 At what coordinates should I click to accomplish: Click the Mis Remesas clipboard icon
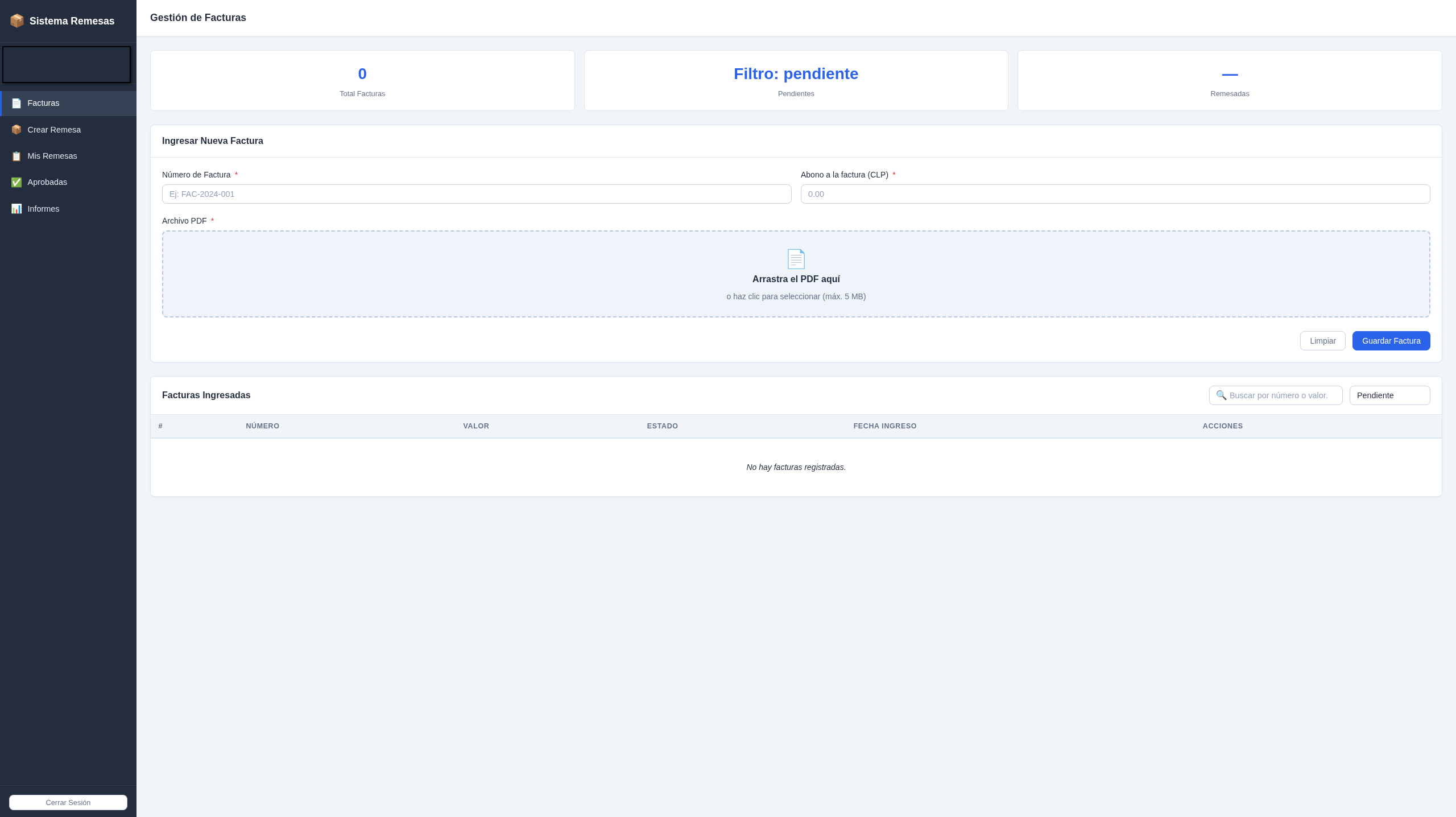coord(16,156)
